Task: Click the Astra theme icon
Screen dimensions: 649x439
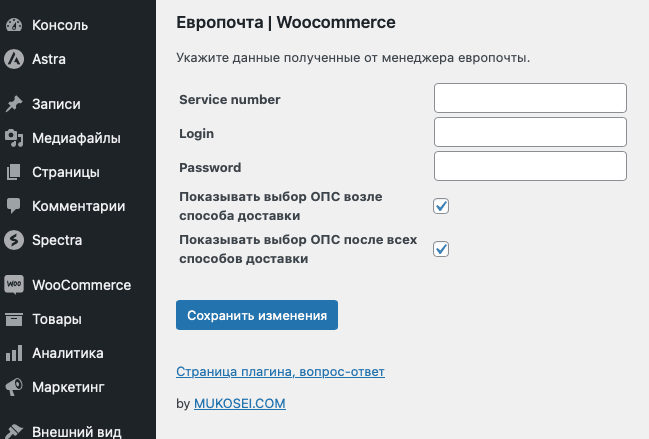Action: [x=14, y=59]
